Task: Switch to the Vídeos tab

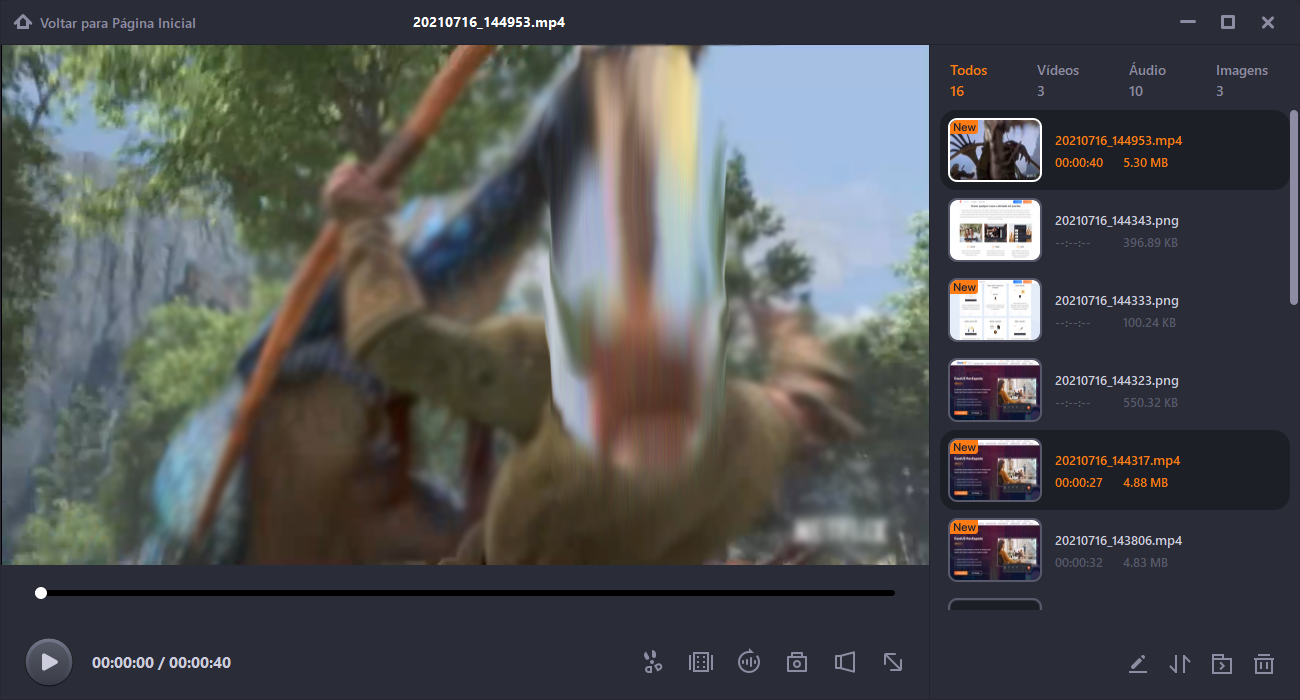Action: (1058, 80)
